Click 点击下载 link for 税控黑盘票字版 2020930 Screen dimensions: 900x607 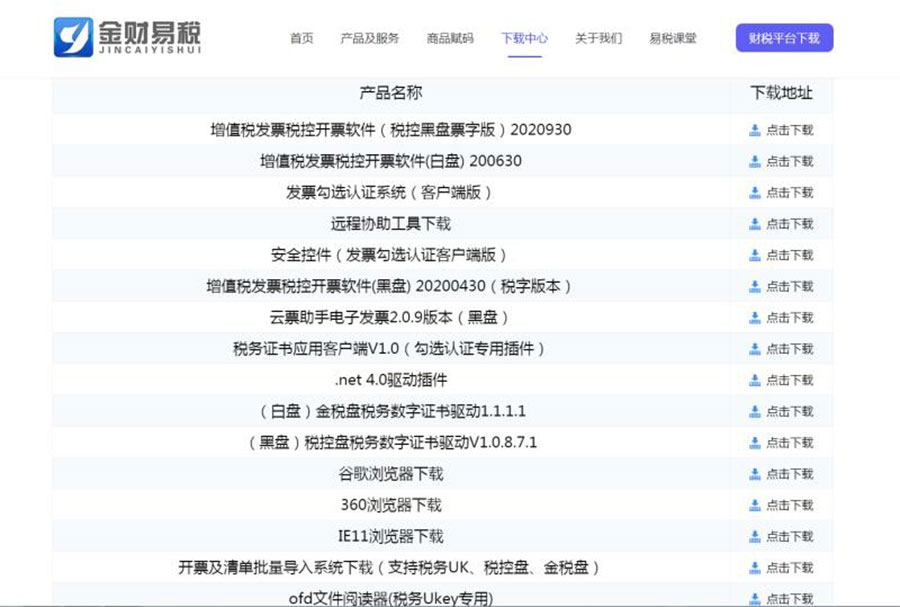(x=790, y=130)
